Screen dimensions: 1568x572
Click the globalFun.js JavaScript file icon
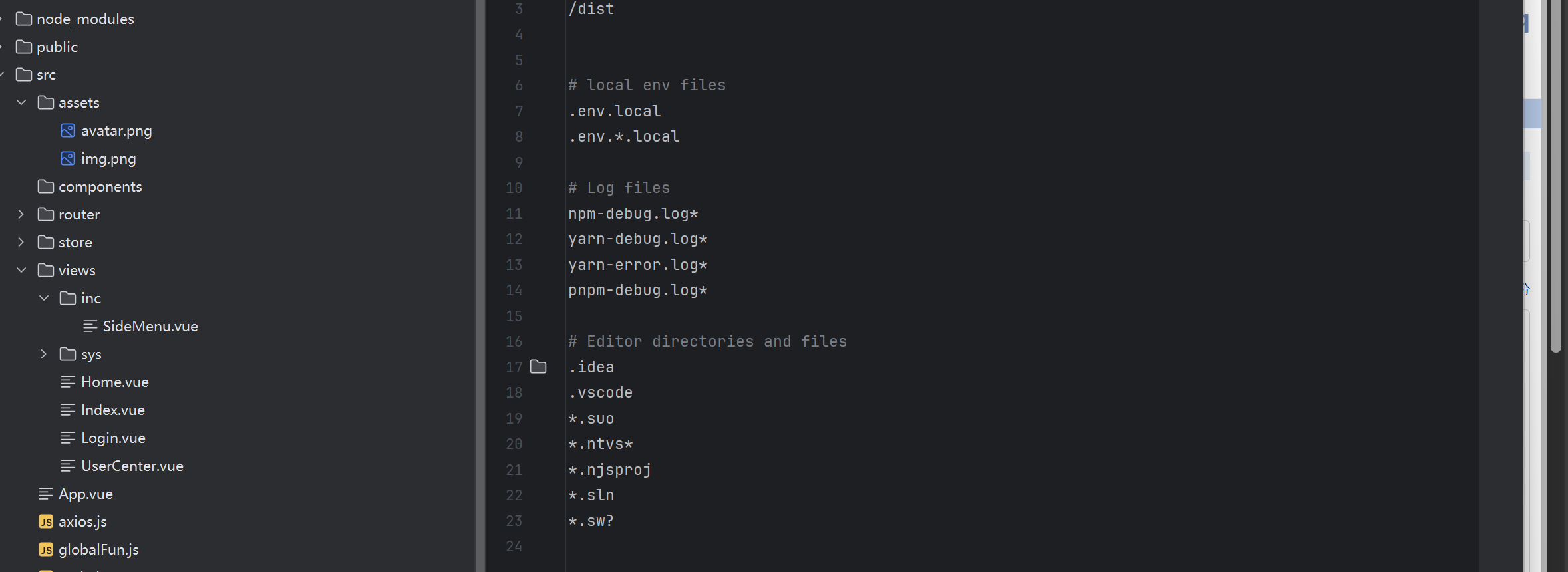click(45, 549)
